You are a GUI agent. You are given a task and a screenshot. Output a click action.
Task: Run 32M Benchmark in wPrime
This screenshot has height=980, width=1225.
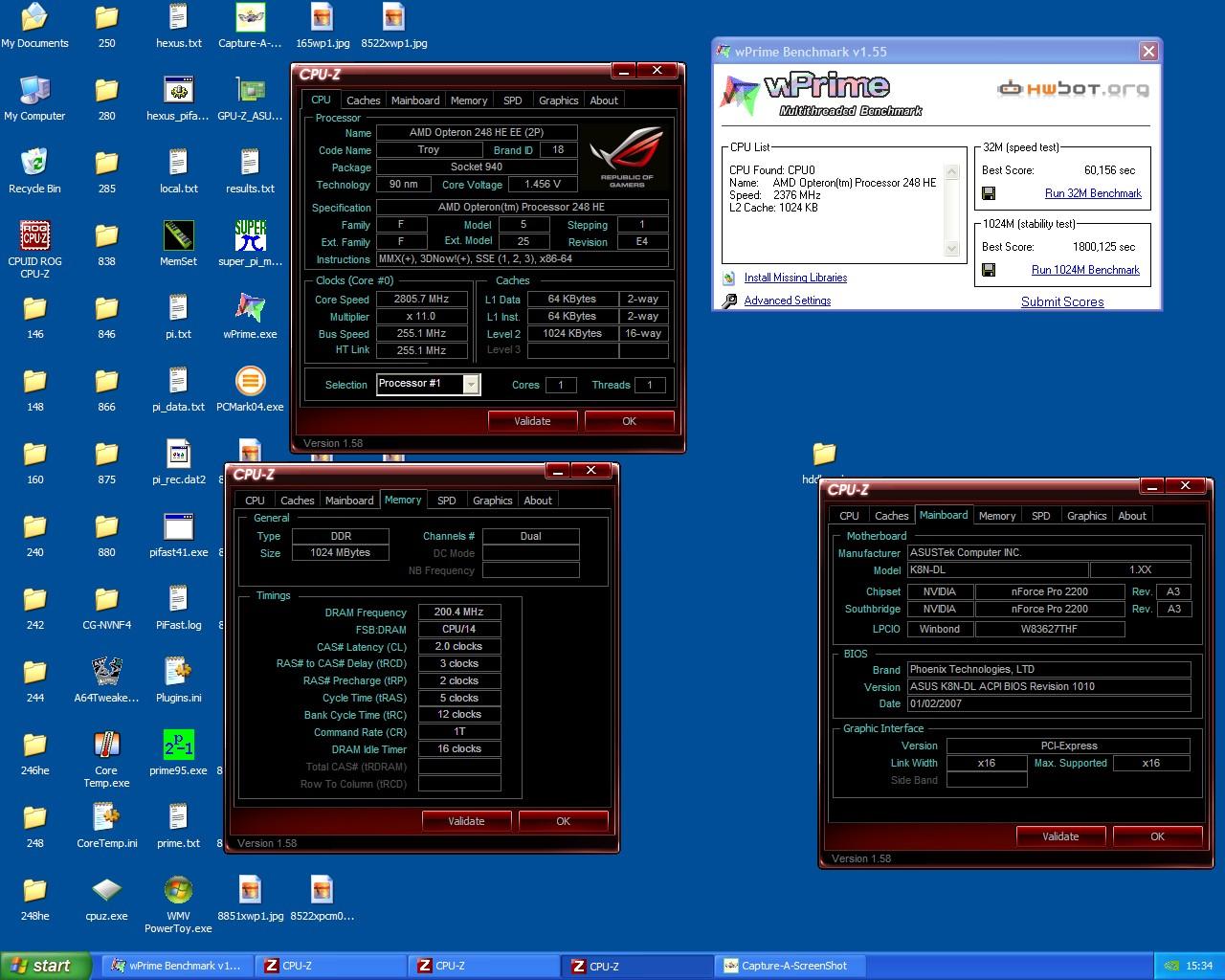click(1093, 193)
